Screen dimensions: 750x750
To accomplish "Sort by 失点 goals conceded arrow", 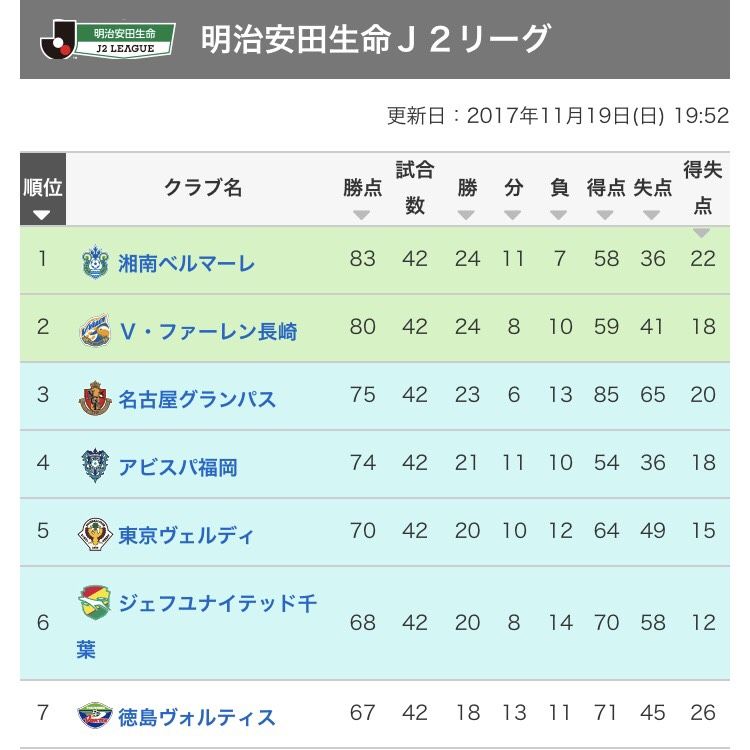I will click(651, 215).
